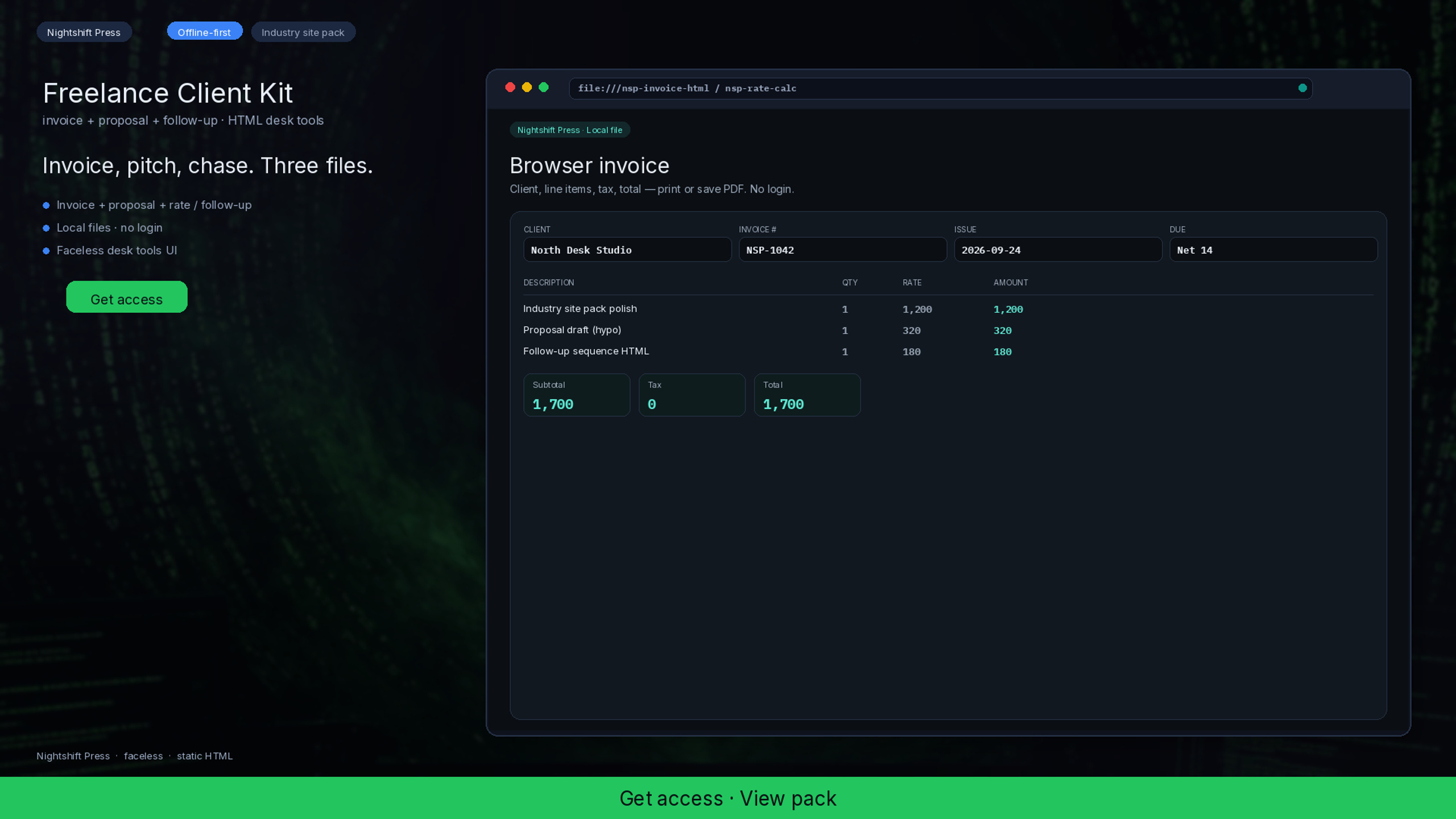Click the Get access · View pack banner
The height and width of the screenshot is (819, 1456).
[728, 798]
